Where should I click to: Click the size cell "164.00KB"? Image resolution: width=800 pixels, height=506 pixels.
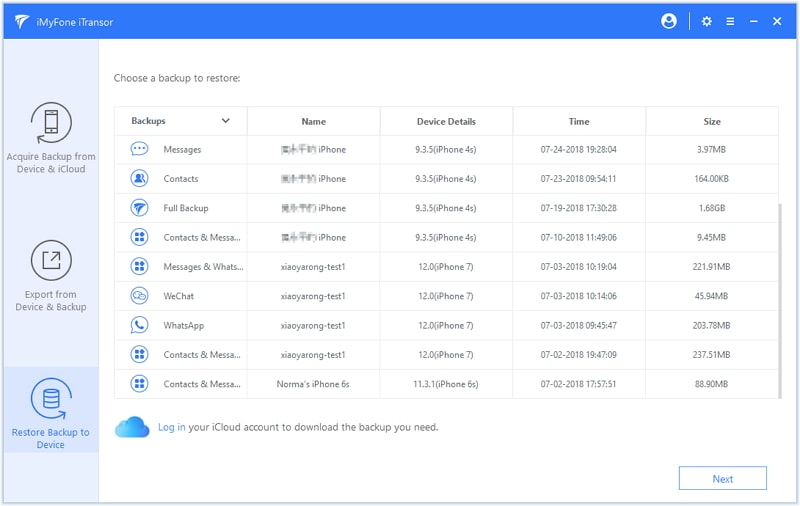711,179
